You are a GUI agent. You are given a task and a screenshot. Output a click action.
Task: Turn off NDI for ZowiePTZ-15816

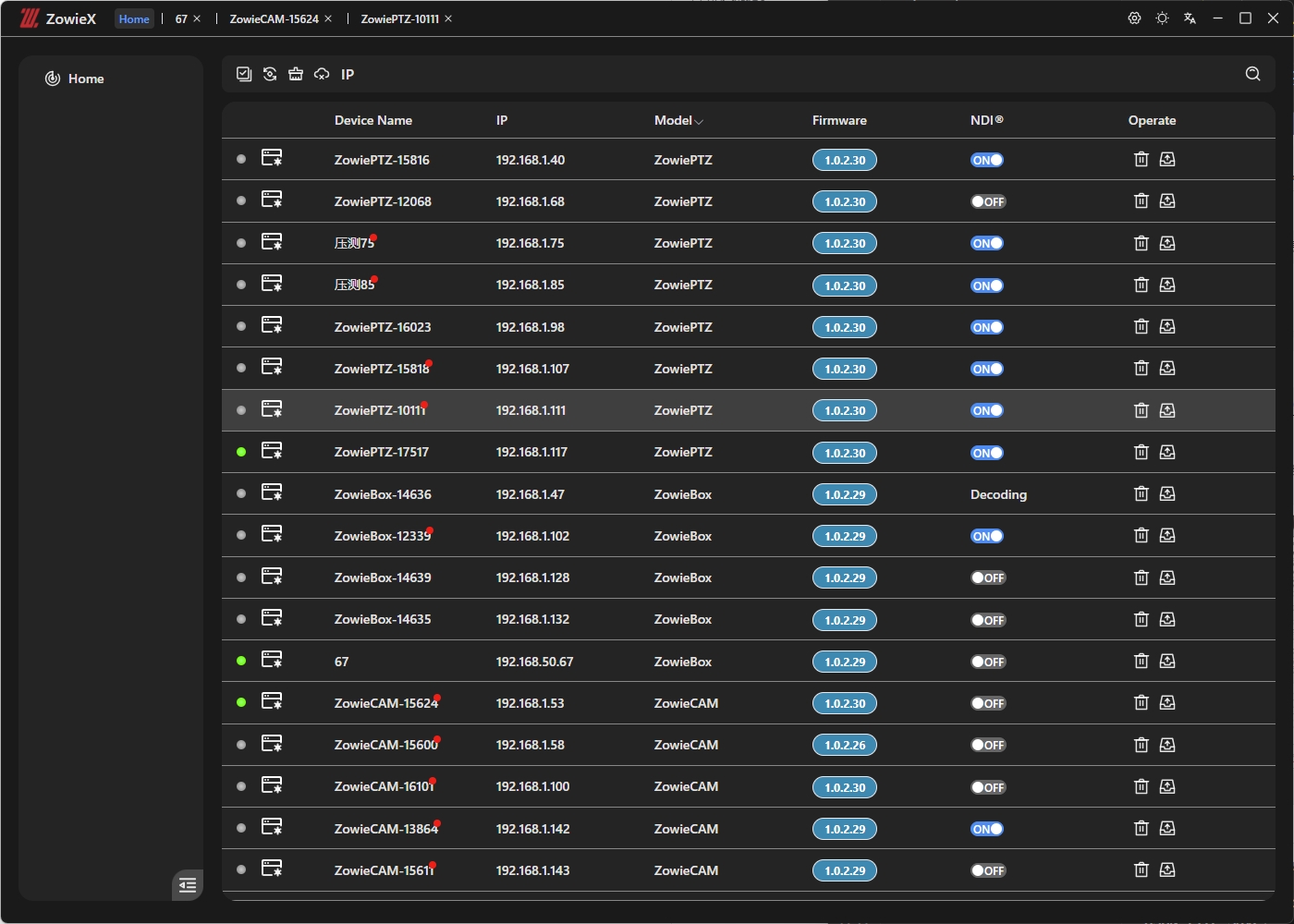coord(986,160)
